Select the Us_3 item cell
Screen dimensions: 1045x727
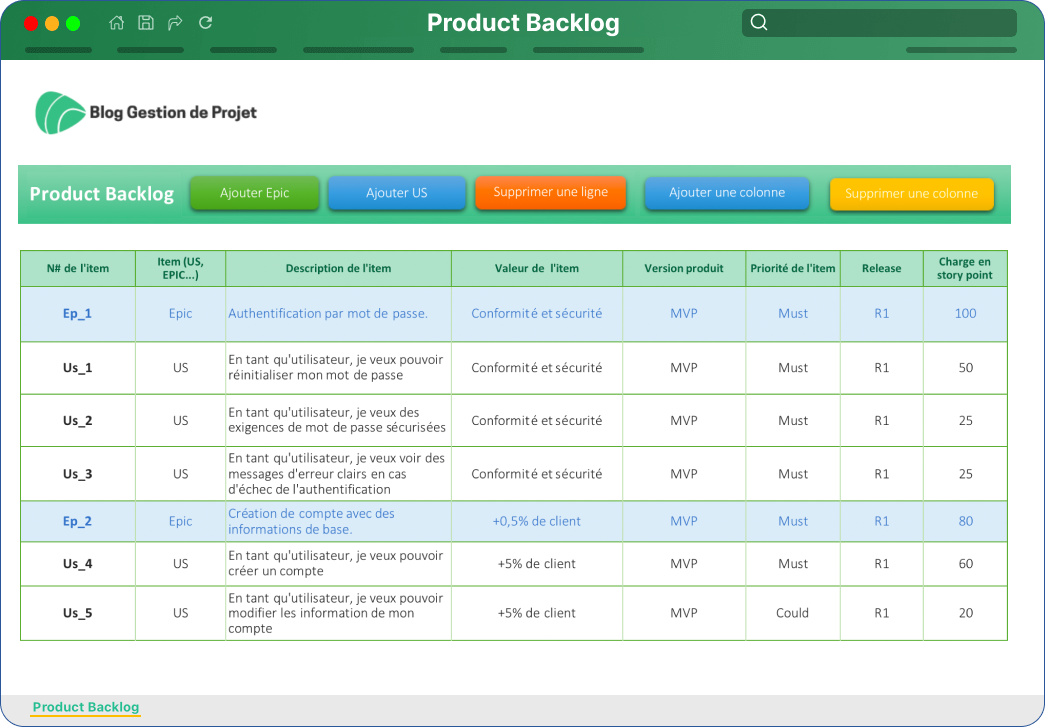click(x=78, y=474)
